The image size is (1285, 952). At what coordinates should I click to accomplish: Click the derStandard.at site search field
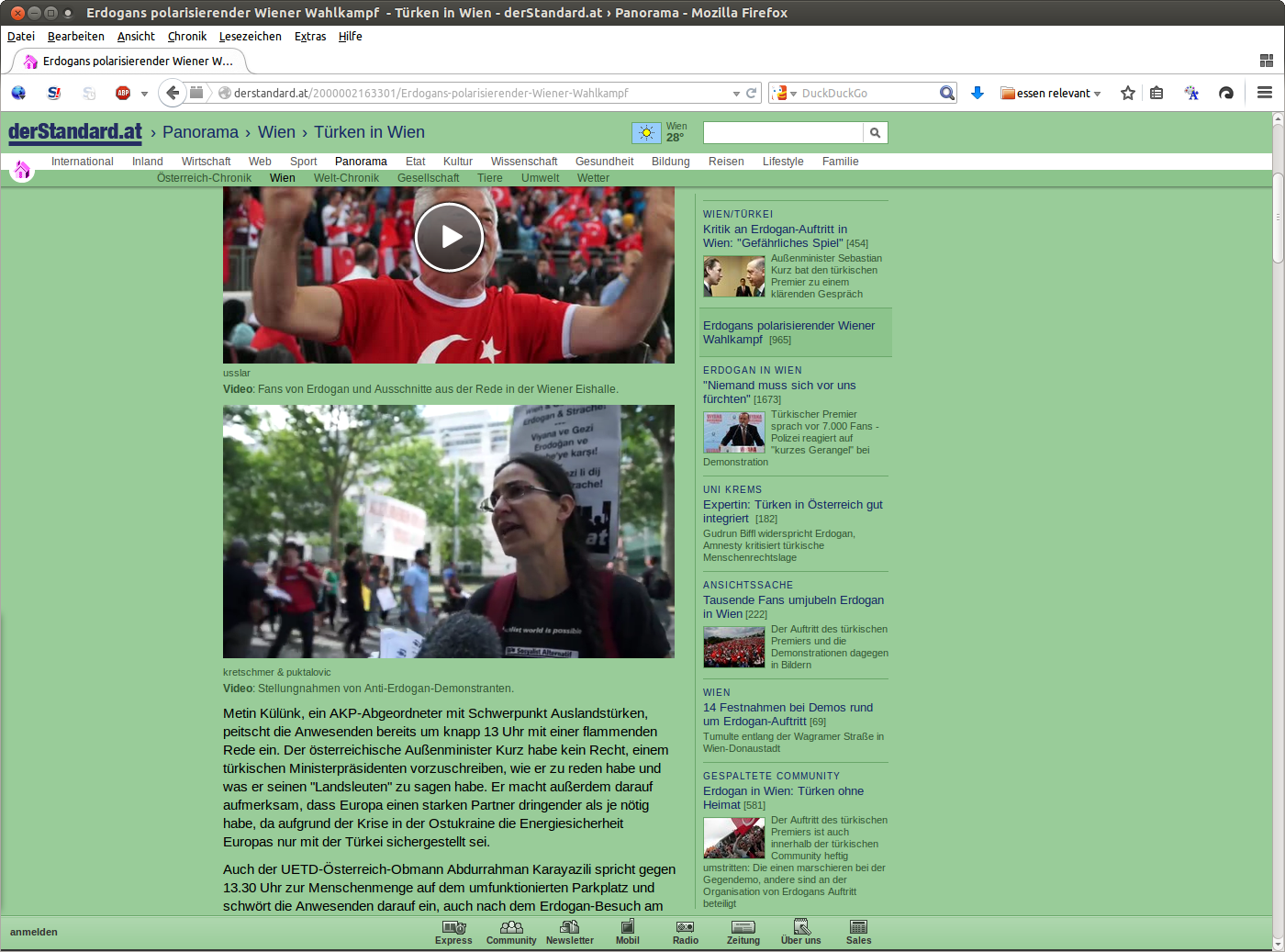(783, 133)
